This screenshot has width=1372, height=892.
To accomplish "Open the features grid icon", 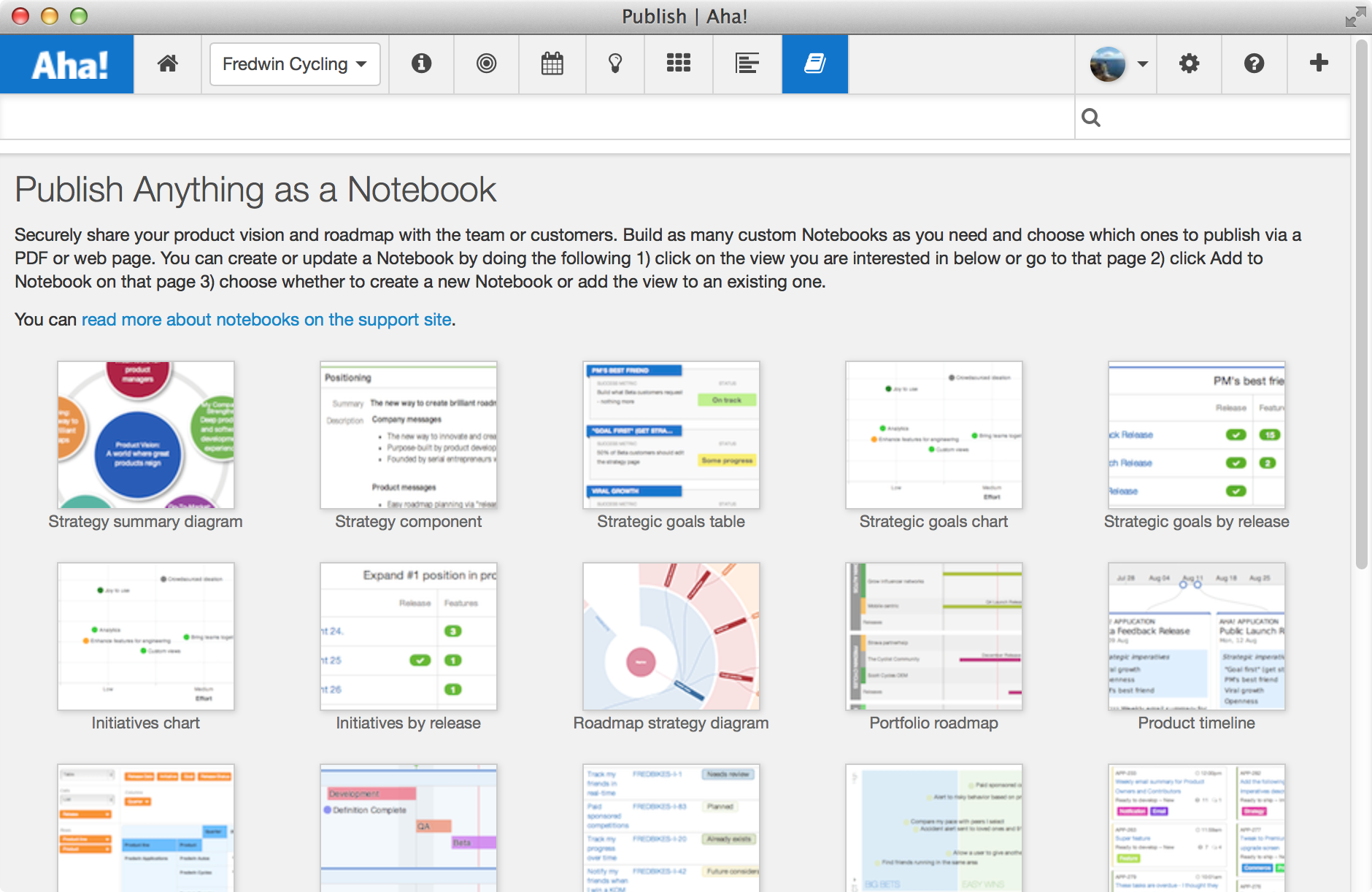I will point(678,64).
